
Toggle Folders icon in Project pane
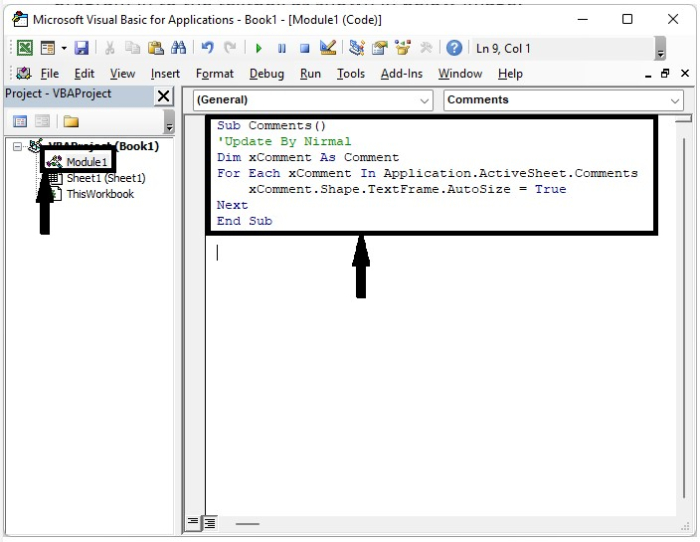click(x=71, y=121)
